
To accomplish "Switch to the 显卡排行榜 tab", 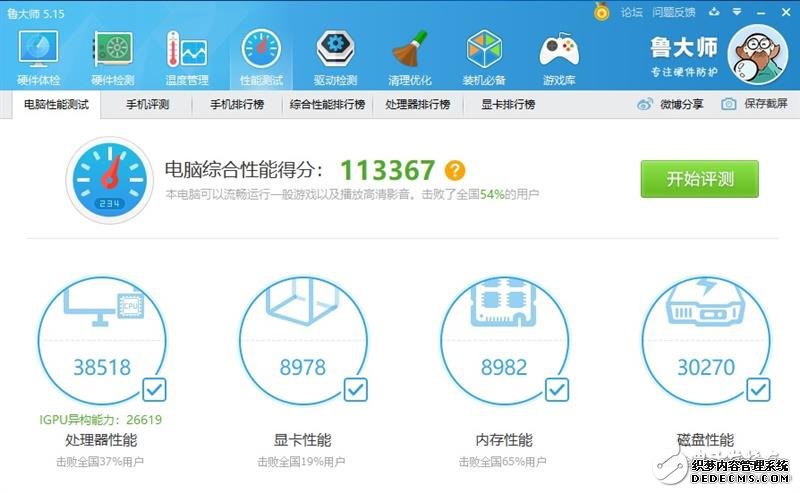I will tap(508, 105).
